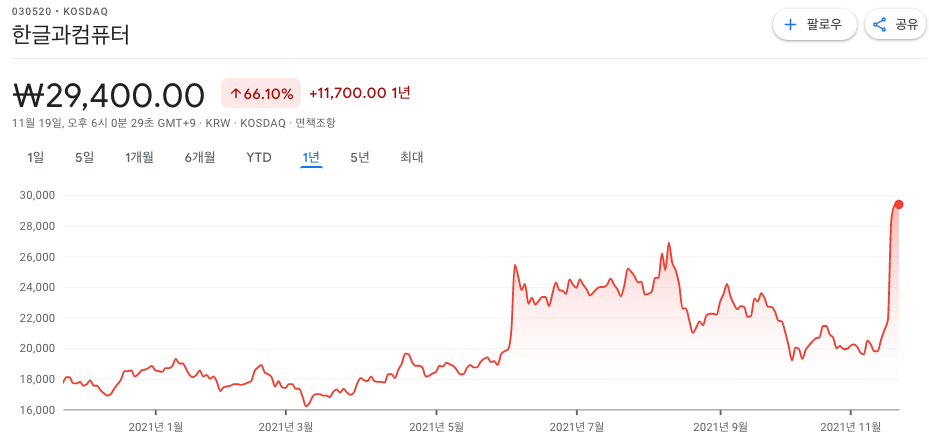Click the 2021년 5월 axis label

(x=436, y=426)
